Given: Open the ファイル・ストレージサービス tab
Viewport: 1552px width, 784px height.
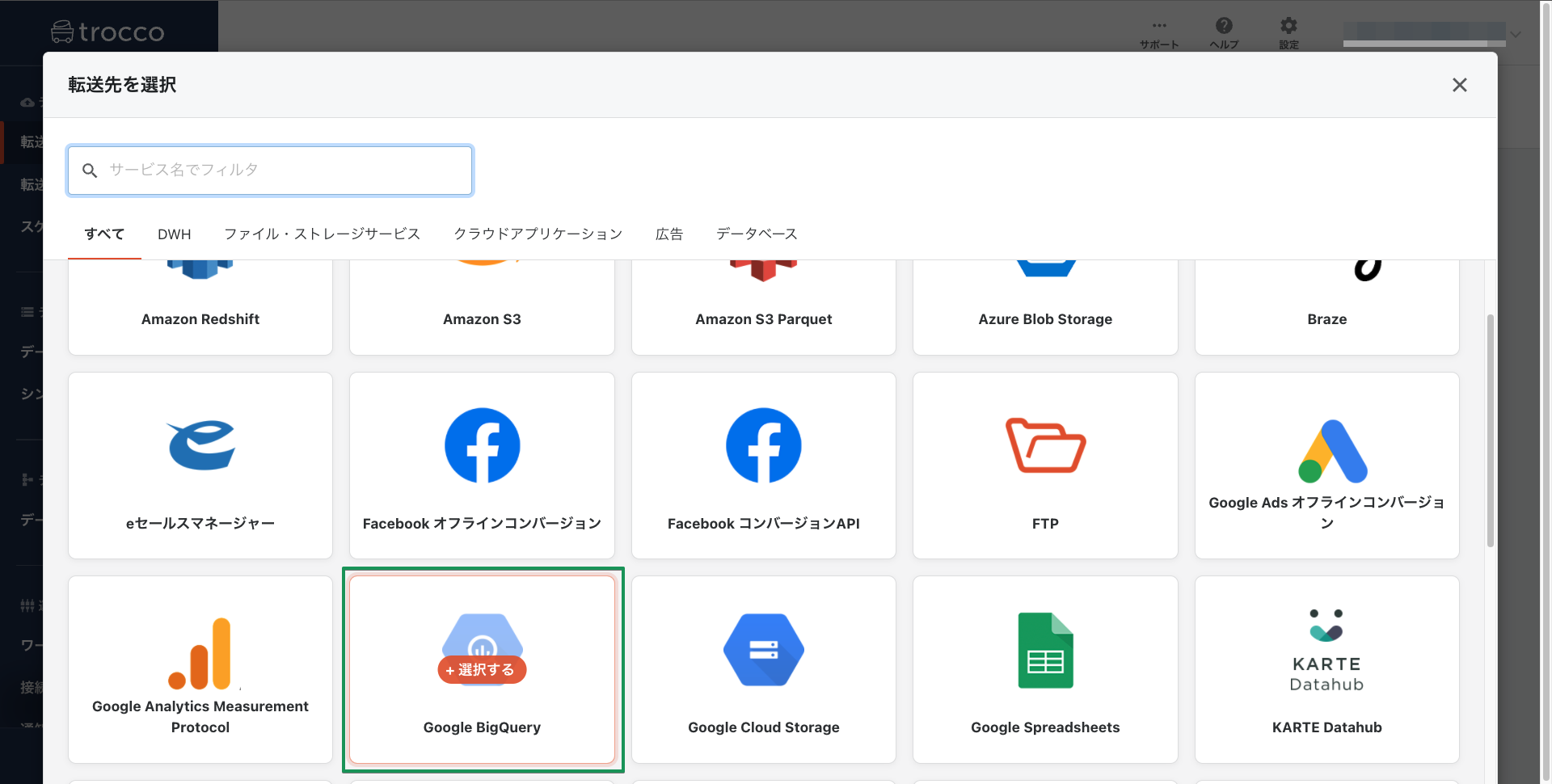Looking at the screenshot, I should [x=323, y=234].
